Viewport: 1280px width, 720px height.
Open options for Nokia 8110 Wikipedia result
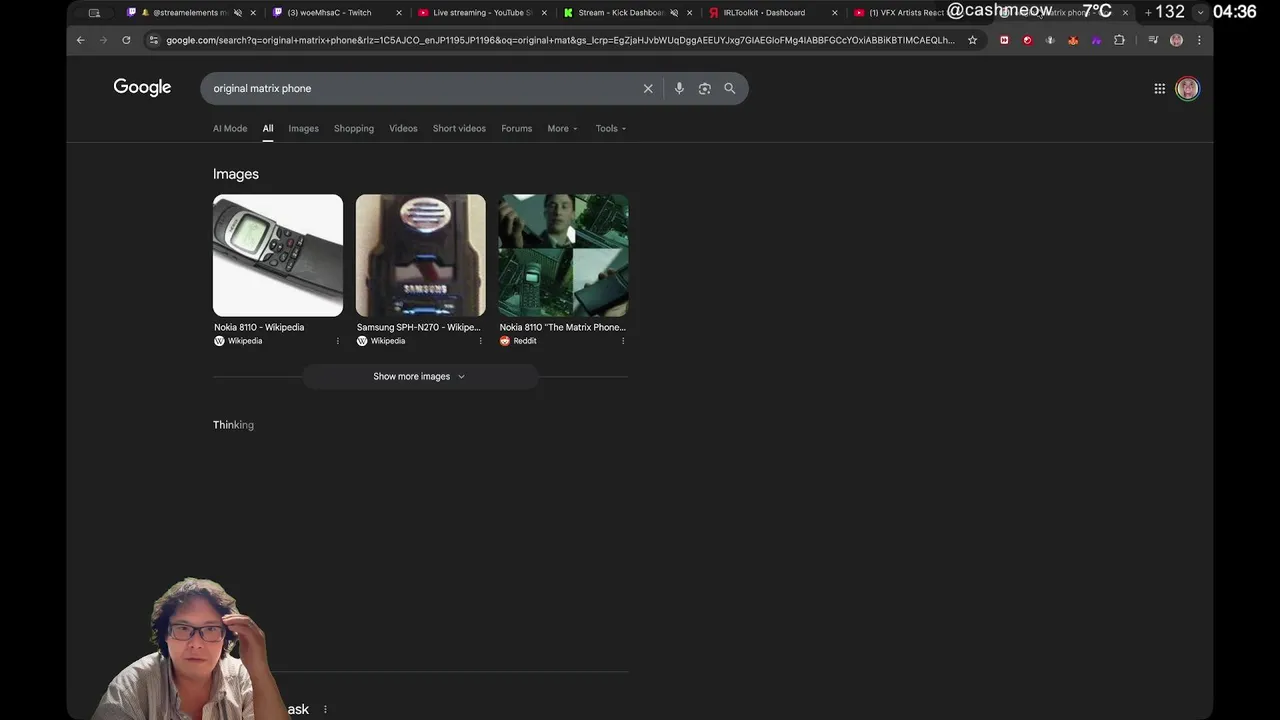click(337, 341)
